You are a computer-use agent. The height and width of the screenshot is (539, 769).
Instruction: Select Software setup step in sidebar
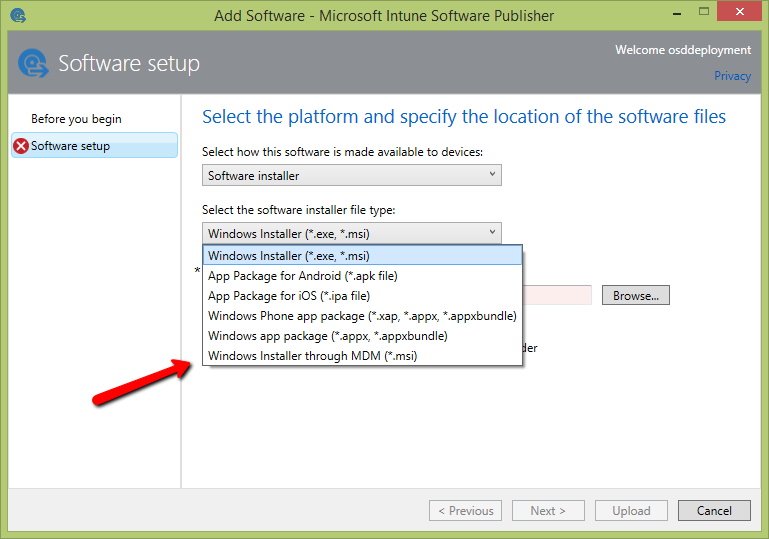tap(71, 146)
